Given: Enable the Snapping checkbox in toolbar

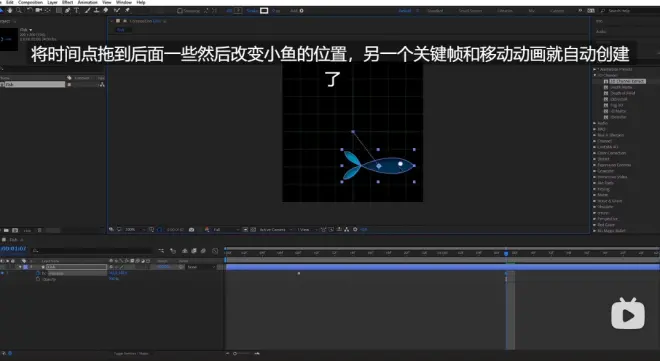Looking at the screenshot, I should [180, 11].
